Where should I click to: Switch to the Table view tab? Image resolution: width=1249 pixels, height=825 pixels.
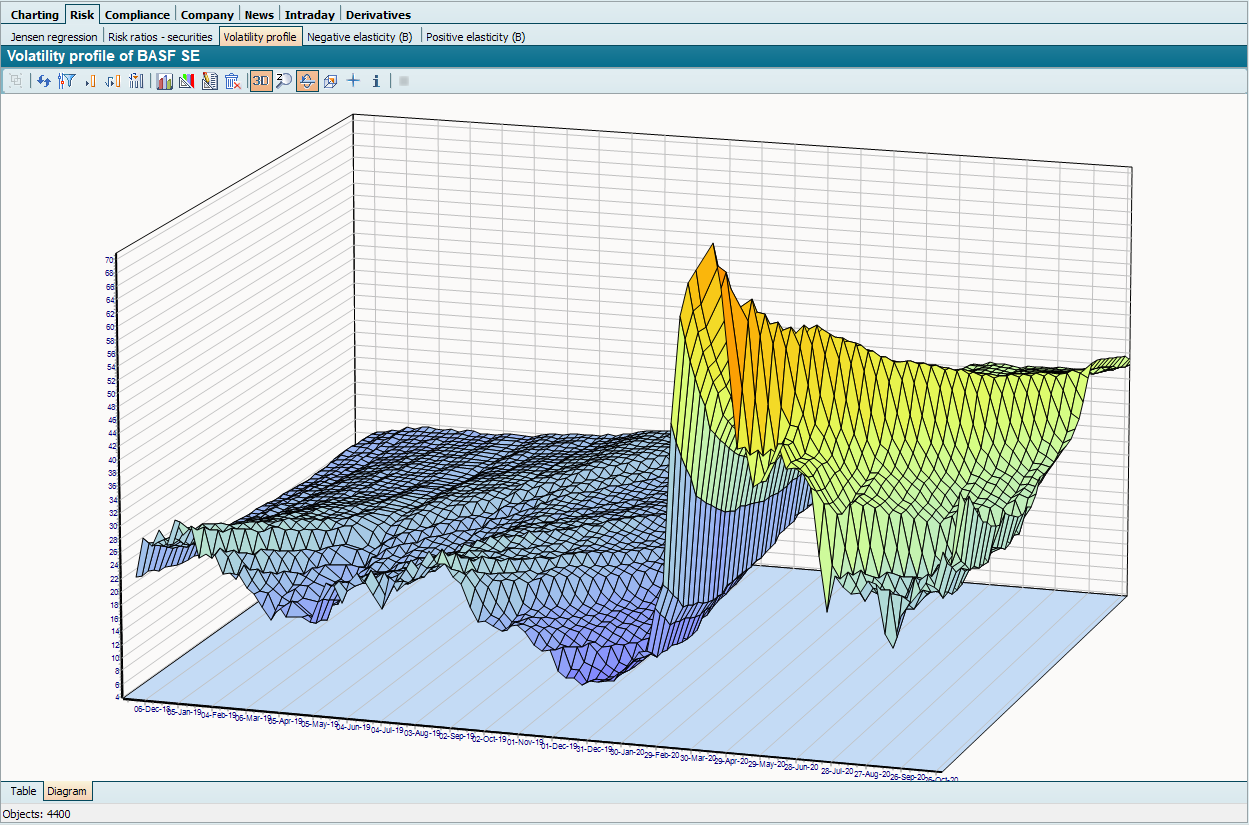coord(23,791)
